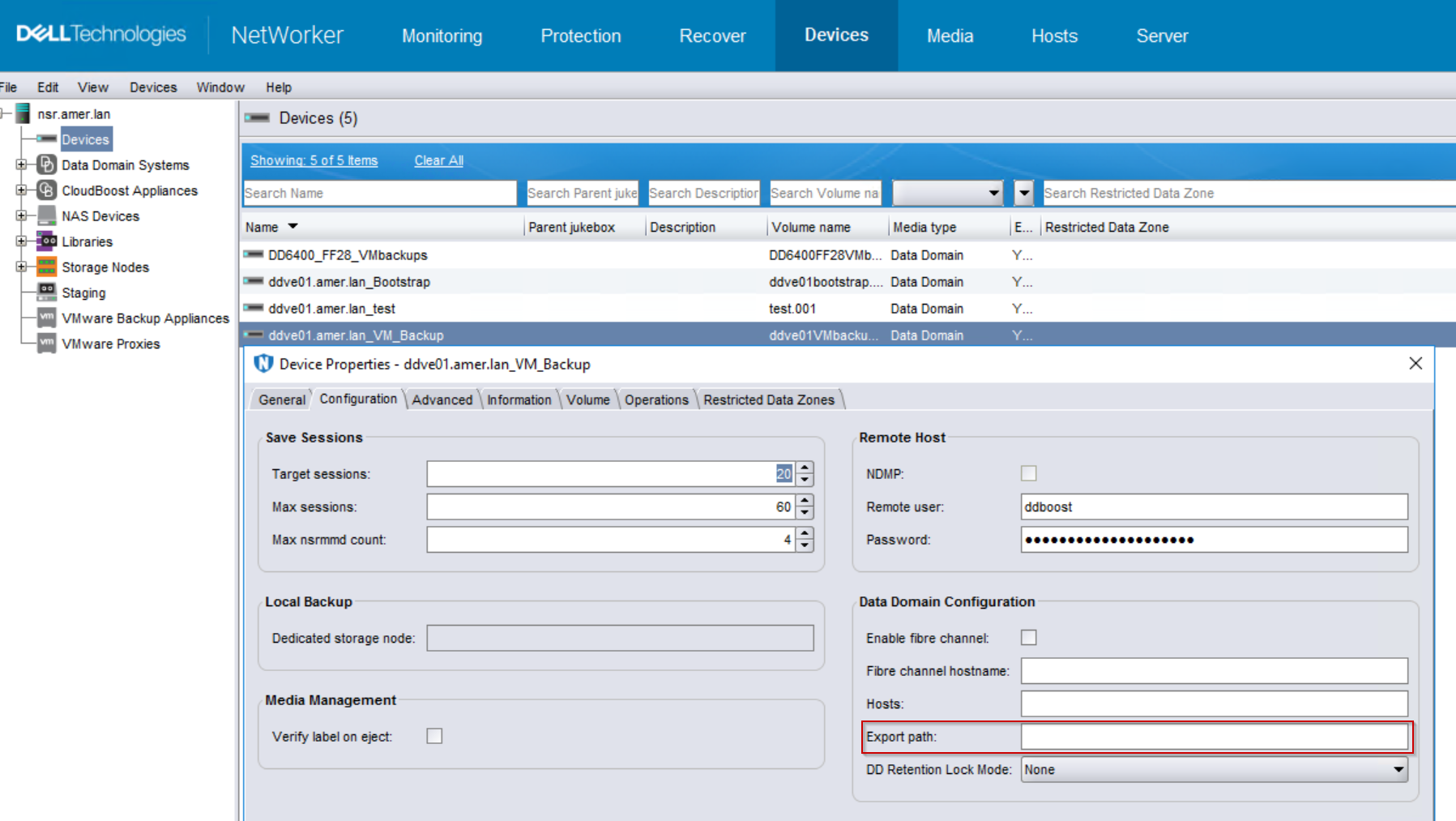
Task: Select the Storage Nodes icon
Action: [x=45, y=267]
